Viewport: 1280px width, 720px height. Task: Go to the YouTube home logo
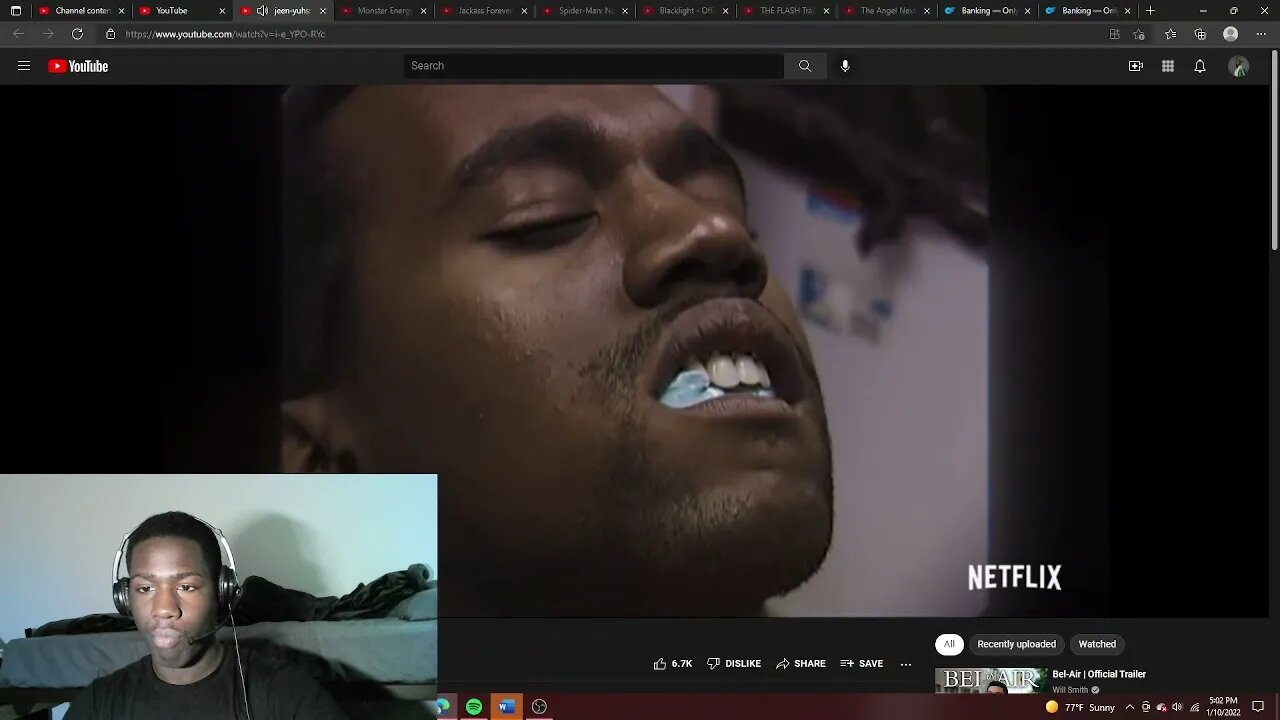(x=78, y=66)
